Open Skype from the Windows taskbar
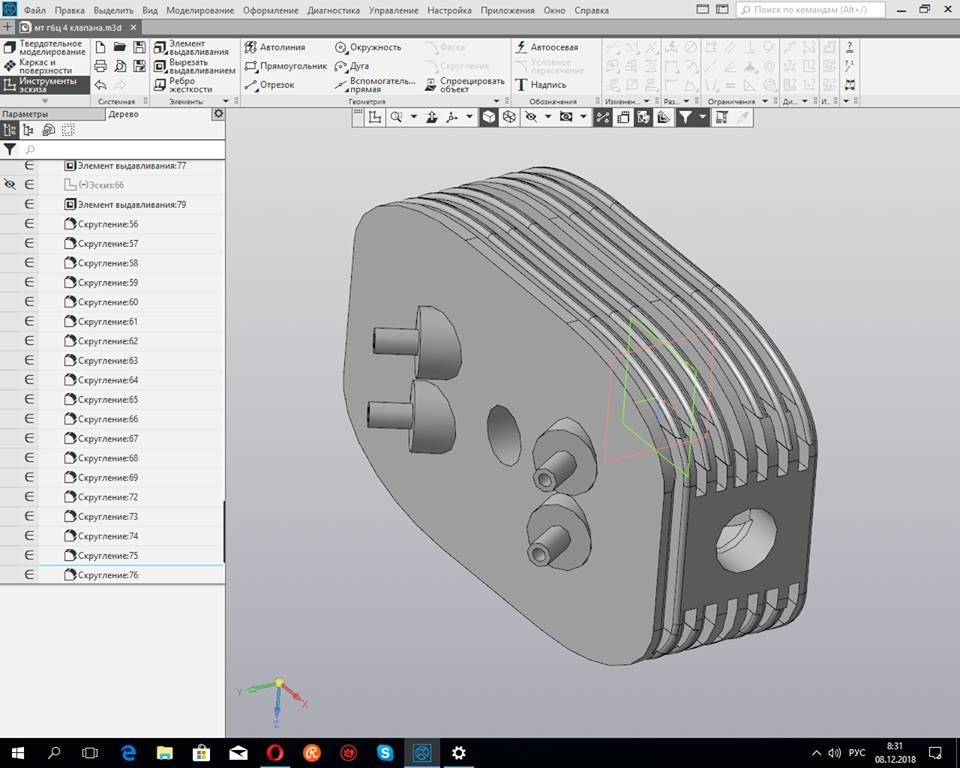 pyautogui.click(x=385, y=752)
